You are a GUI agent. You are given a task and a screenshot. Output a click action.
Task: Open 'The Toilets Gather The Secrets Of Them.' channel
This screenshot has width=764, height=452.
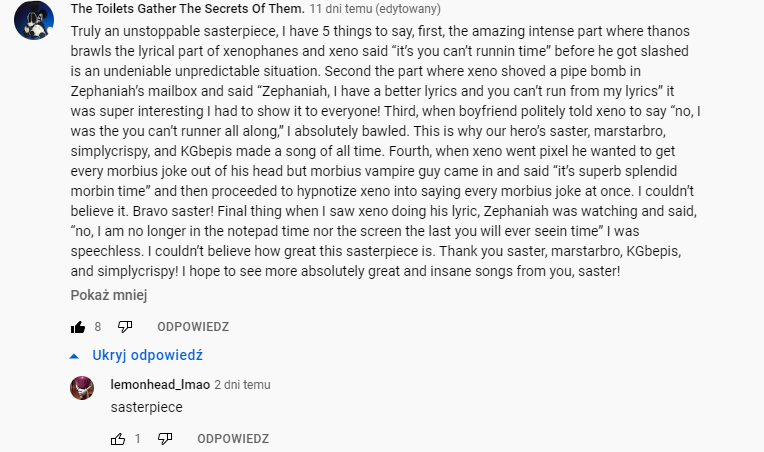pyautogui.click(x=187, y=8)
